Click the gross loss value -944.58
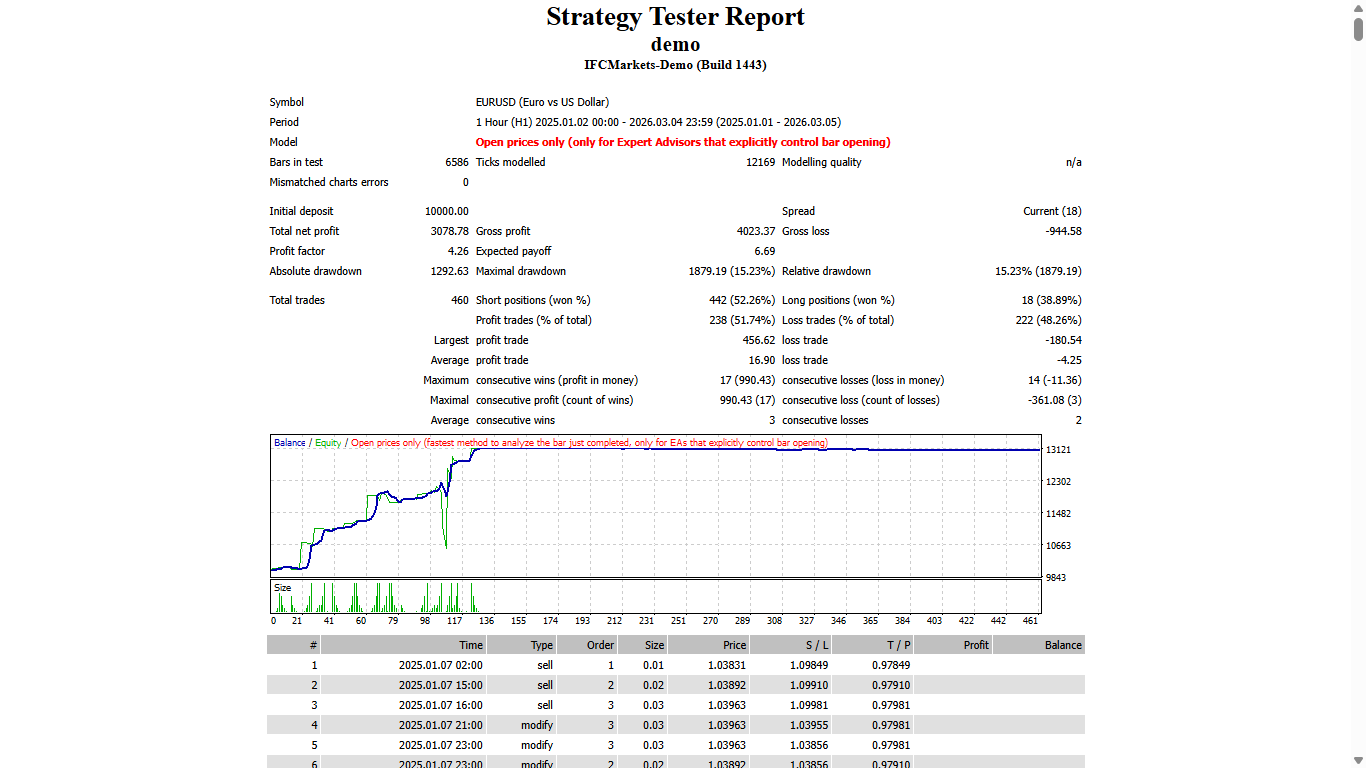This screenshot has height=768, width=1366. [1062, 231]
